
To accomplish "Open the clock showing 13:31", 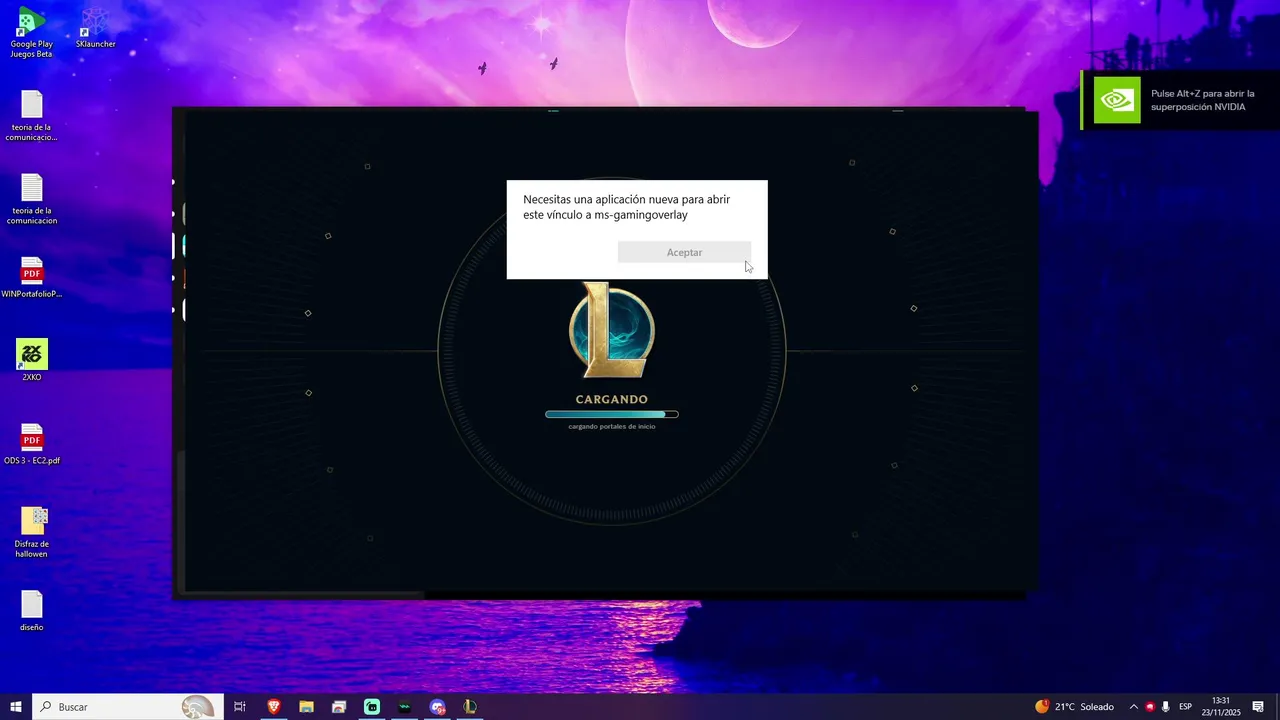I will (x=1220, y=707).
